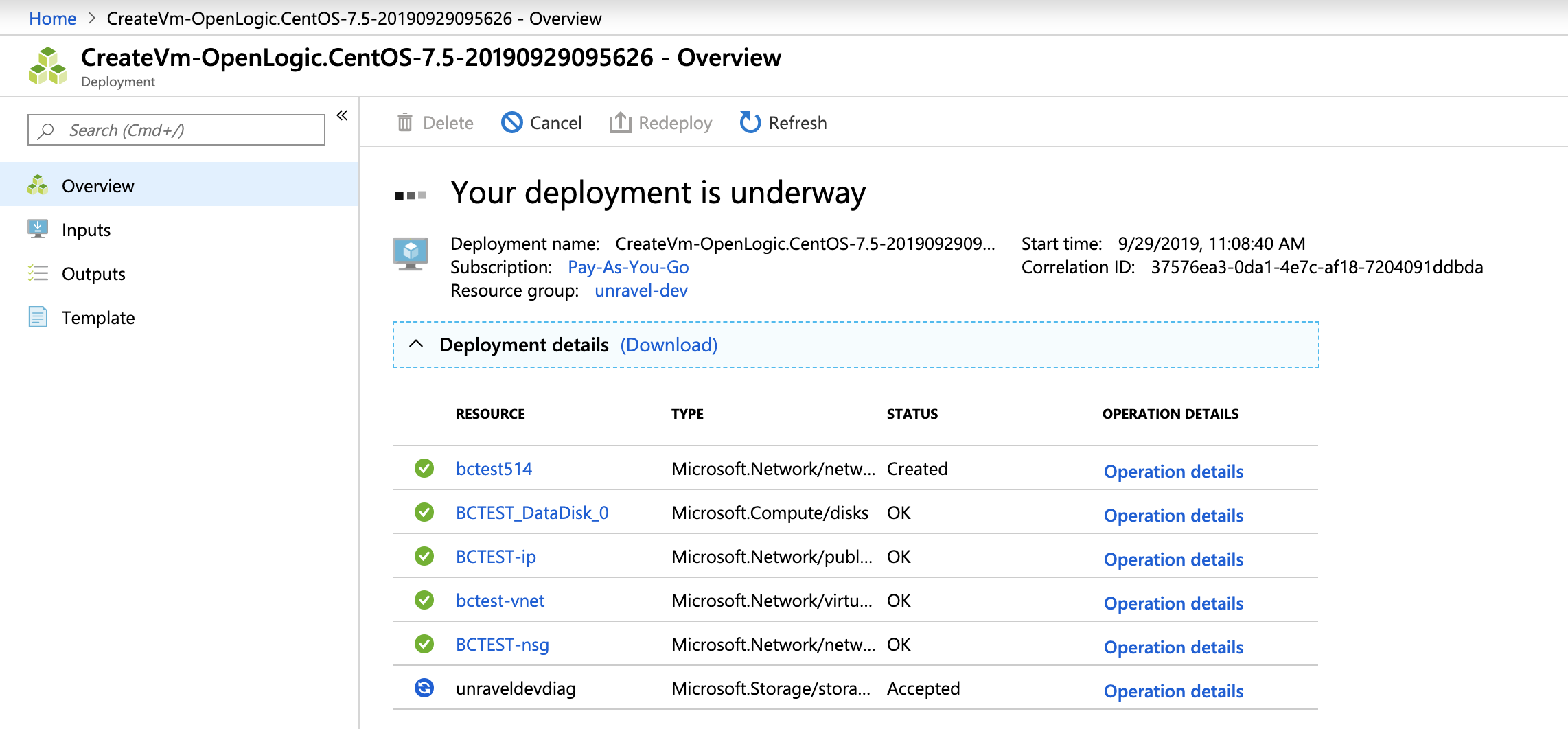The height and width of the screenshot is (729, 1568).
Task: Open the Inputs menu item
Action: [179, 229]
